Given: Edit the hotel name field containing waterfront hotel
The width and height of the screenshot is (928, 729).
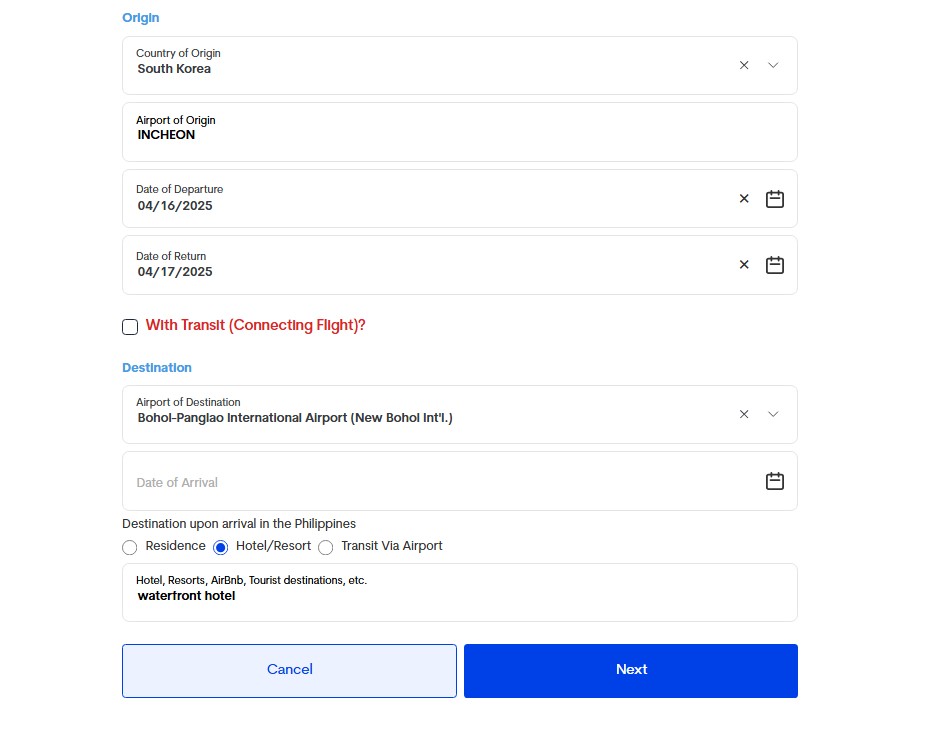Looking at the screenshot, I should click(x=460, y=592).
